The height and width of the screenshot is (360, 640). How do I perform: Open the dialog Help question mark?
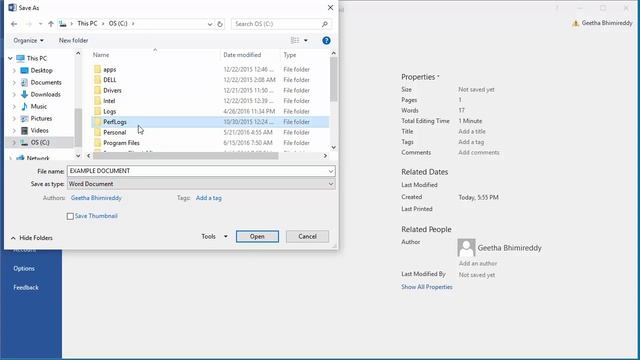pyautogui.click(x=326, y=40)
